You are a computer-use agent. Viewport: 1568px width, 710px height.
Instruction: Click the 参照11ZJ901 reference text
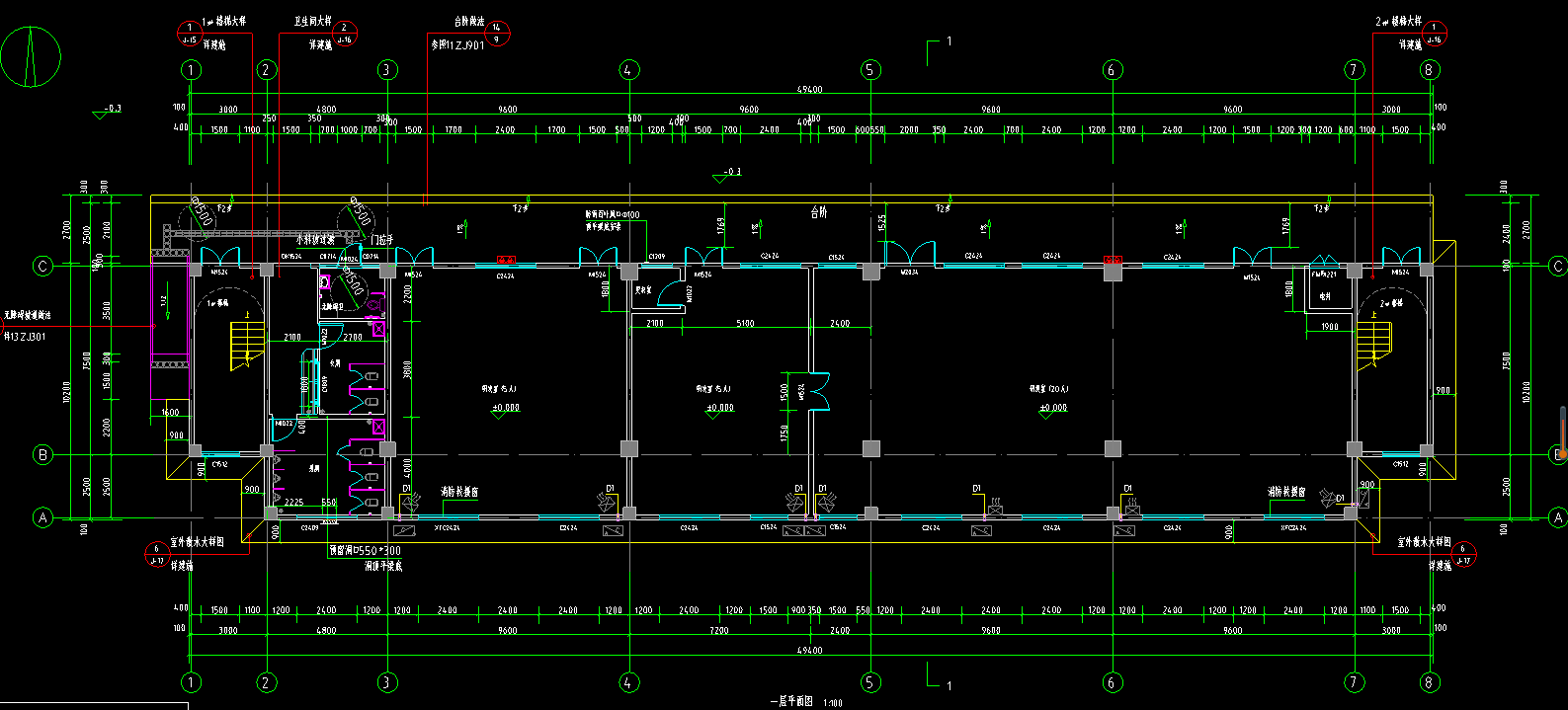pos(457,45)
